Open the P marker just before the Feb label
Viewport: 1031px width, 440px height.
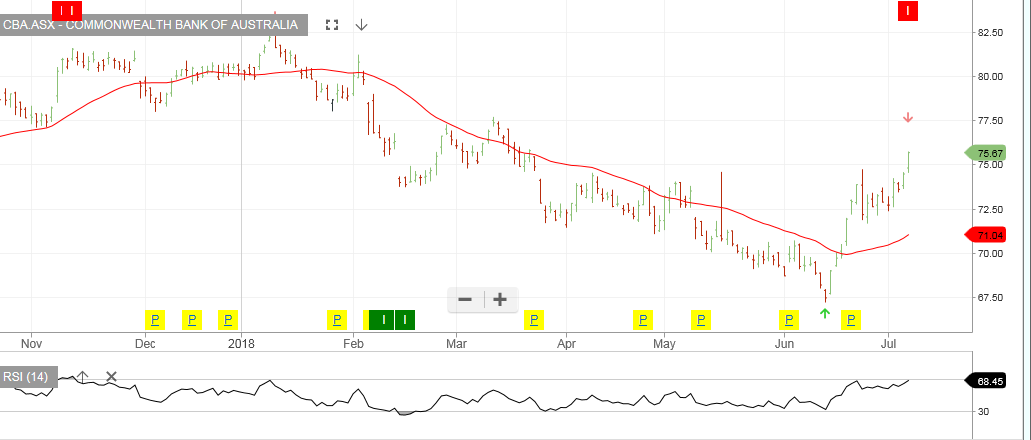337,320
